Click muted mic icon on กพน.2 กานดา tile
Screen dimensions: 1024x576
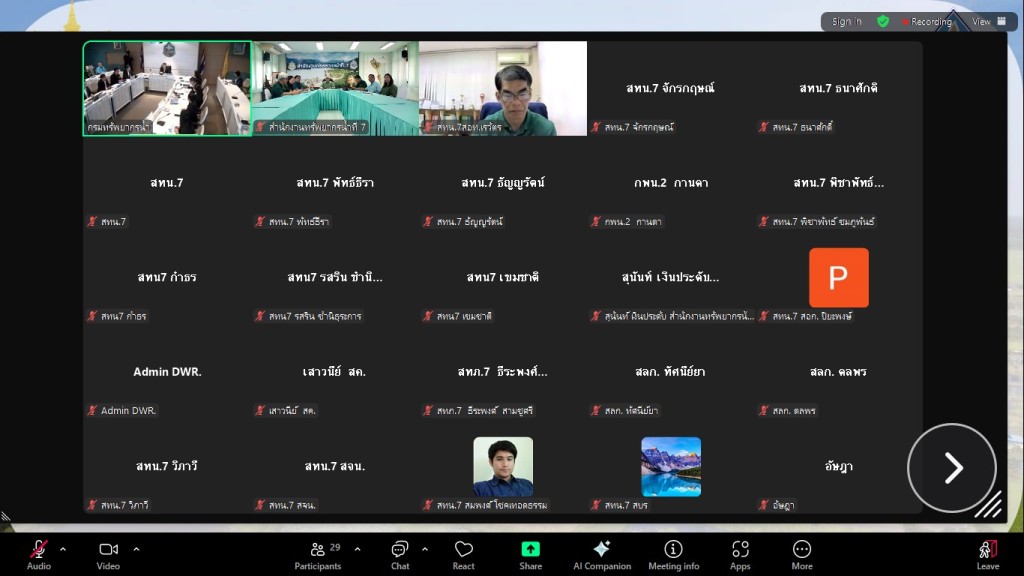(596, 221)
